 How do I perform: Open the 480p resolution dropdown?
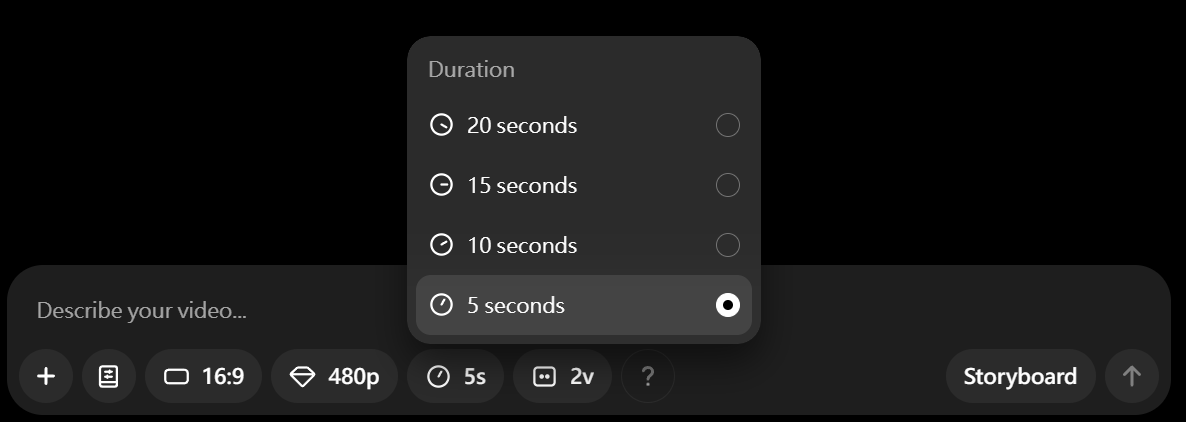pyautogui.click(x=334, y=376)
